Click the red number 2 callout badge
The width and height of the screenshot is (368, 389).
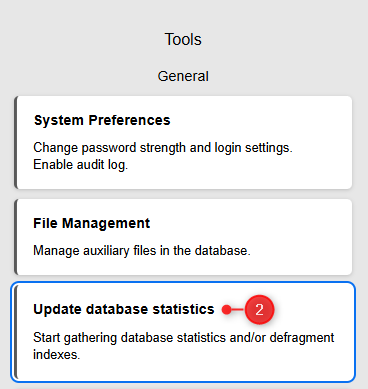click(x=259, y=310)
